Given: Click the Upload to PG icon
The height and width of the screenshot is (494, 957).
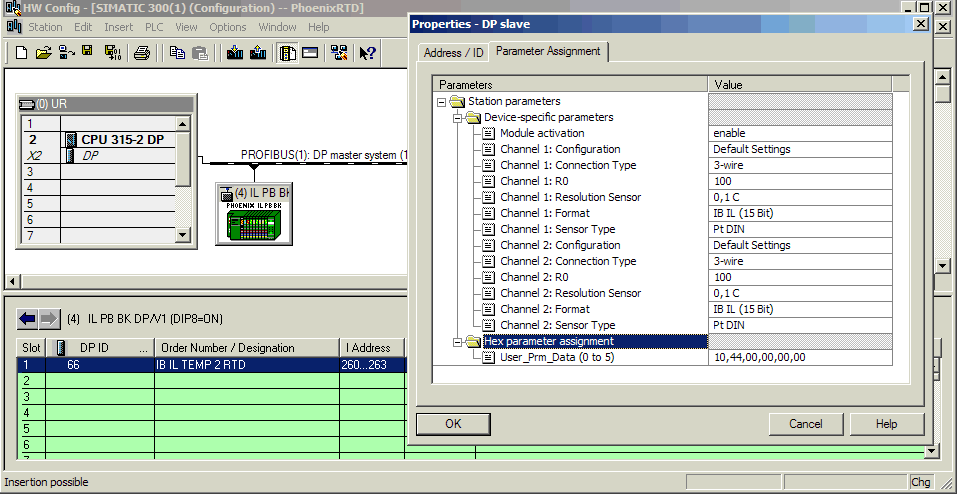Looking at the screenshot, I should 258,53.
